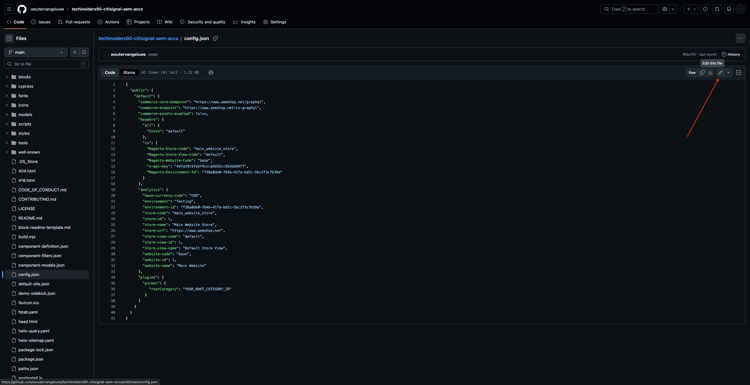The height and width of the screenshot is (385, 750).
Task: Open the Copilot chat icon
Action: [664, 9]
